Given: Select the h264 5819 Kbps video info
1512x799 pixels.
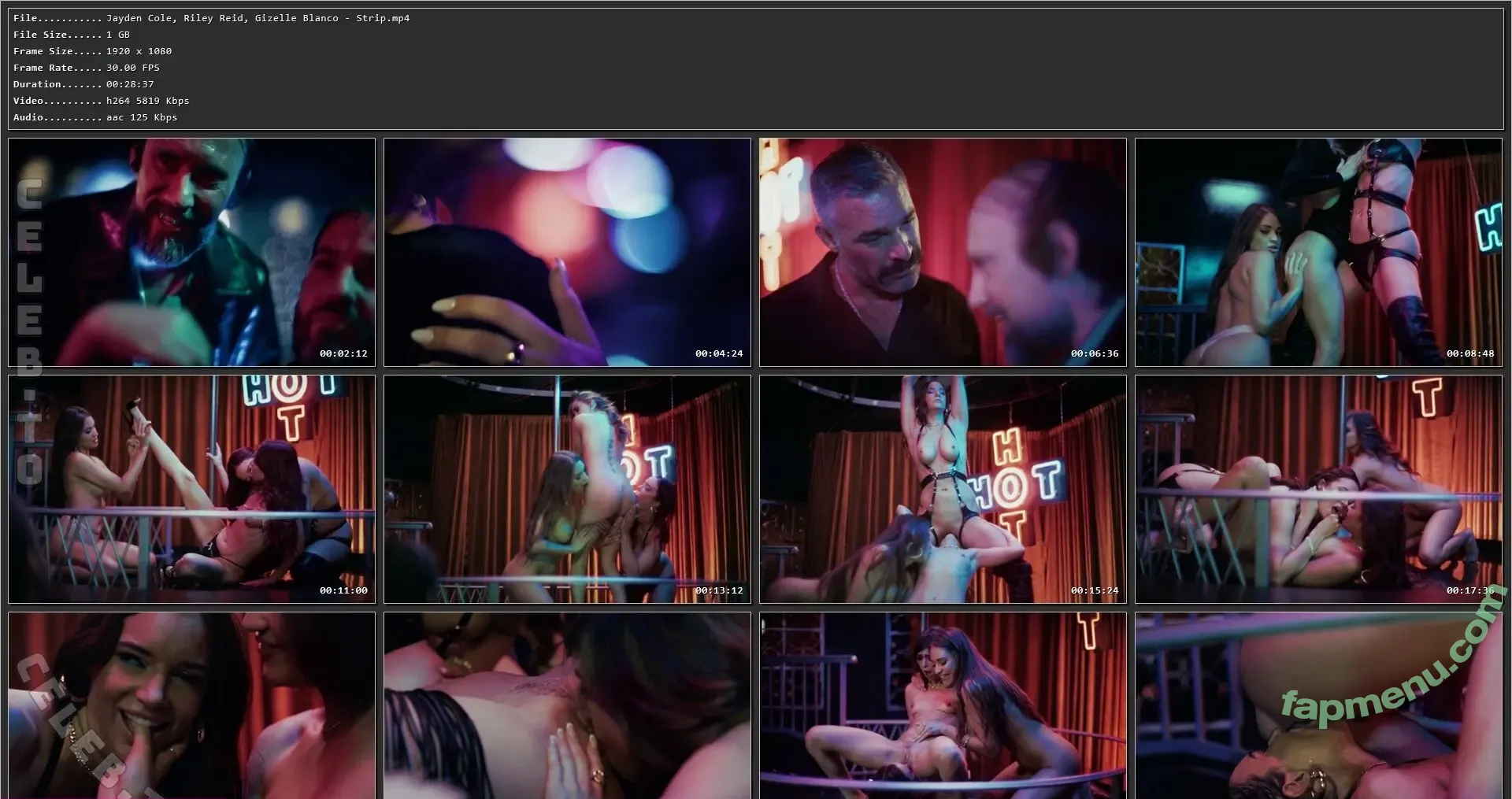Looking at the screenshot, I should point(147,101).
